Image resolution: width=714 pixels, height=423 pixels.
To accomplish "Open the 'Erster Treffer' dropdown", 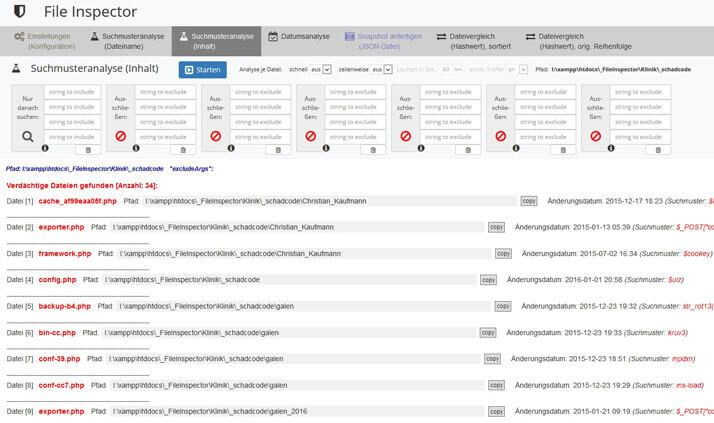I will [517, 70].
